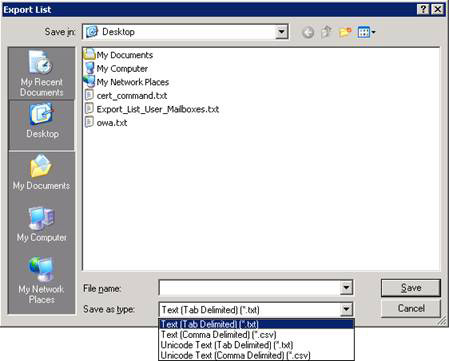449x361 pixels.
Task: Click the Save button
Action: pos(411,288)
